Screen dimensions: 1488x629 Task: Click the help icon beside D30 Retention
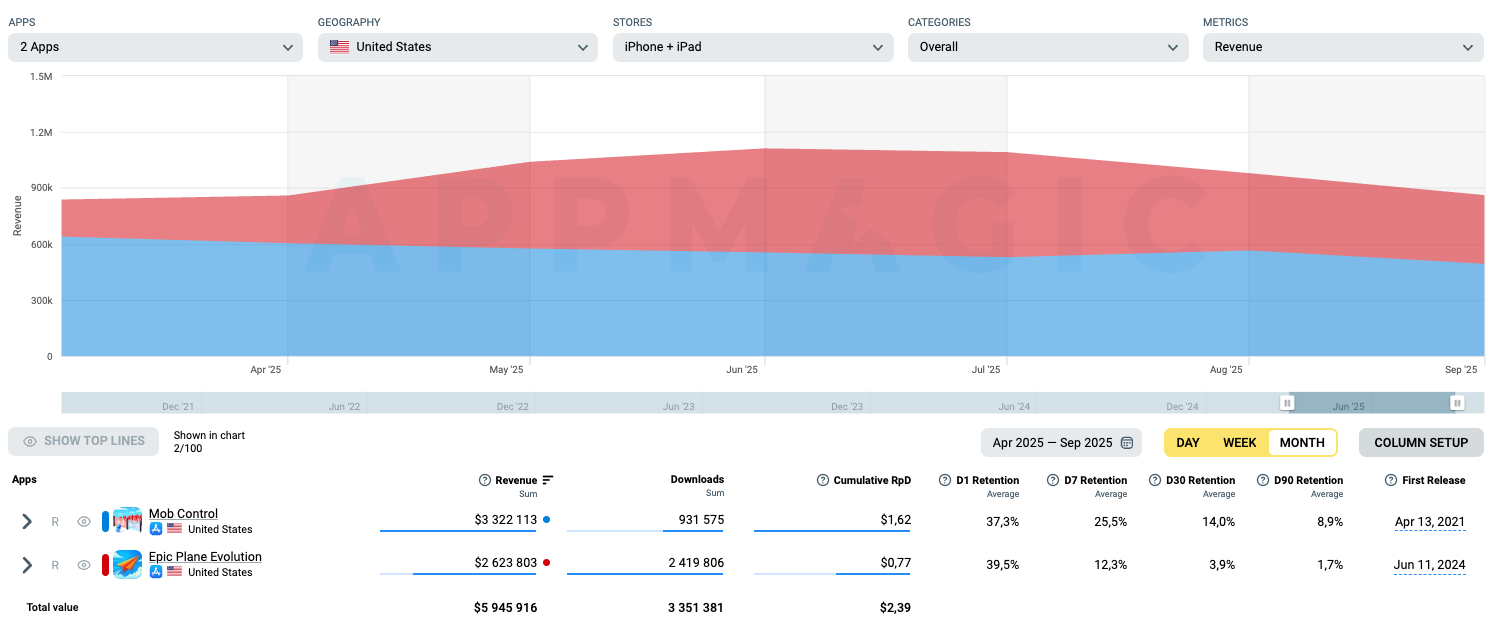(1156, 480)
